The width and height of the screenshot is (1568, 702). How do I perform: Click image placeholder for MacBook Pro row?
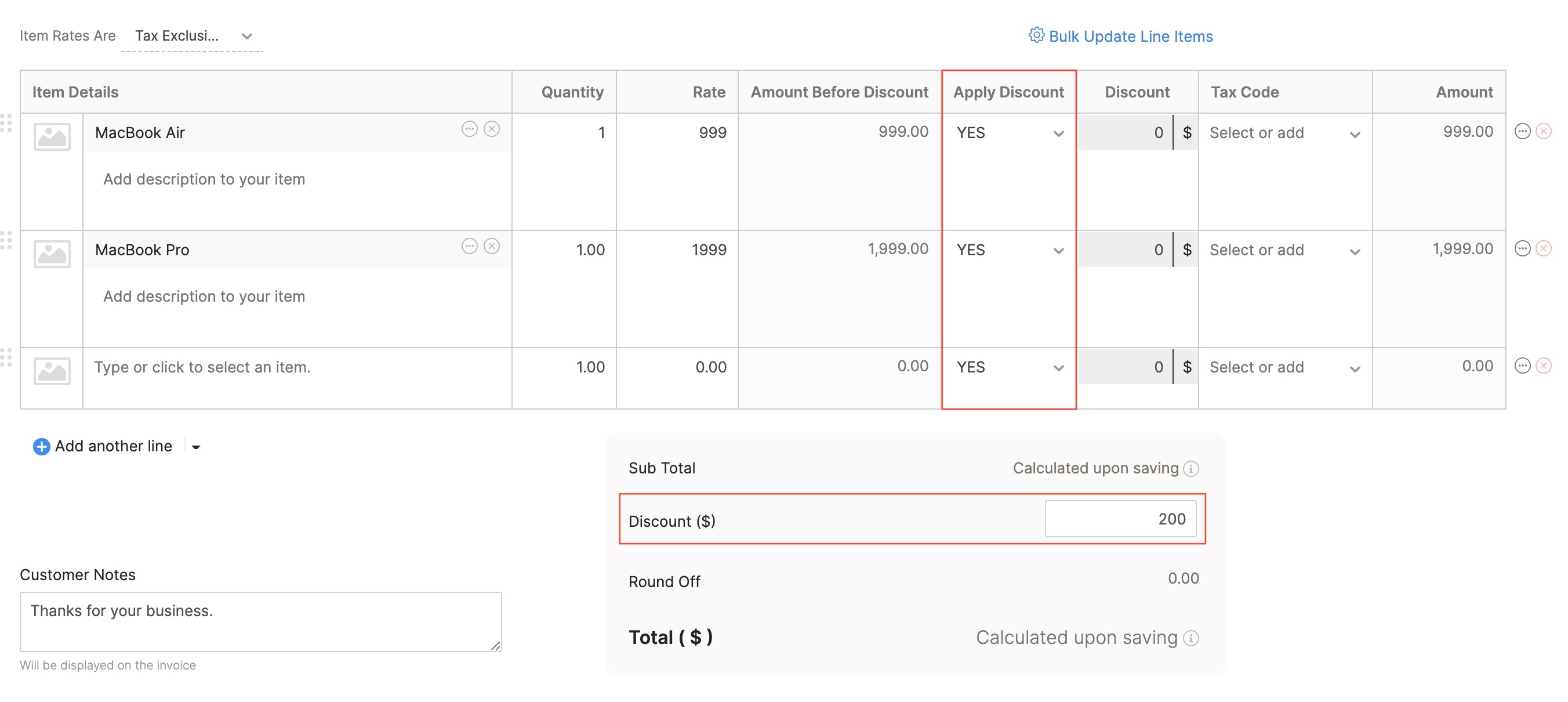click(x=52, y=254)
